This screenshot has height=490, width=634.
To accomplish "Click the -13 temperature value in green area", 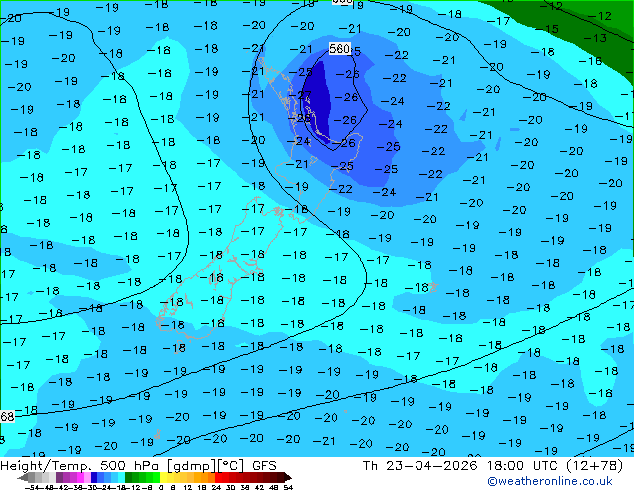I will [595, 38].
